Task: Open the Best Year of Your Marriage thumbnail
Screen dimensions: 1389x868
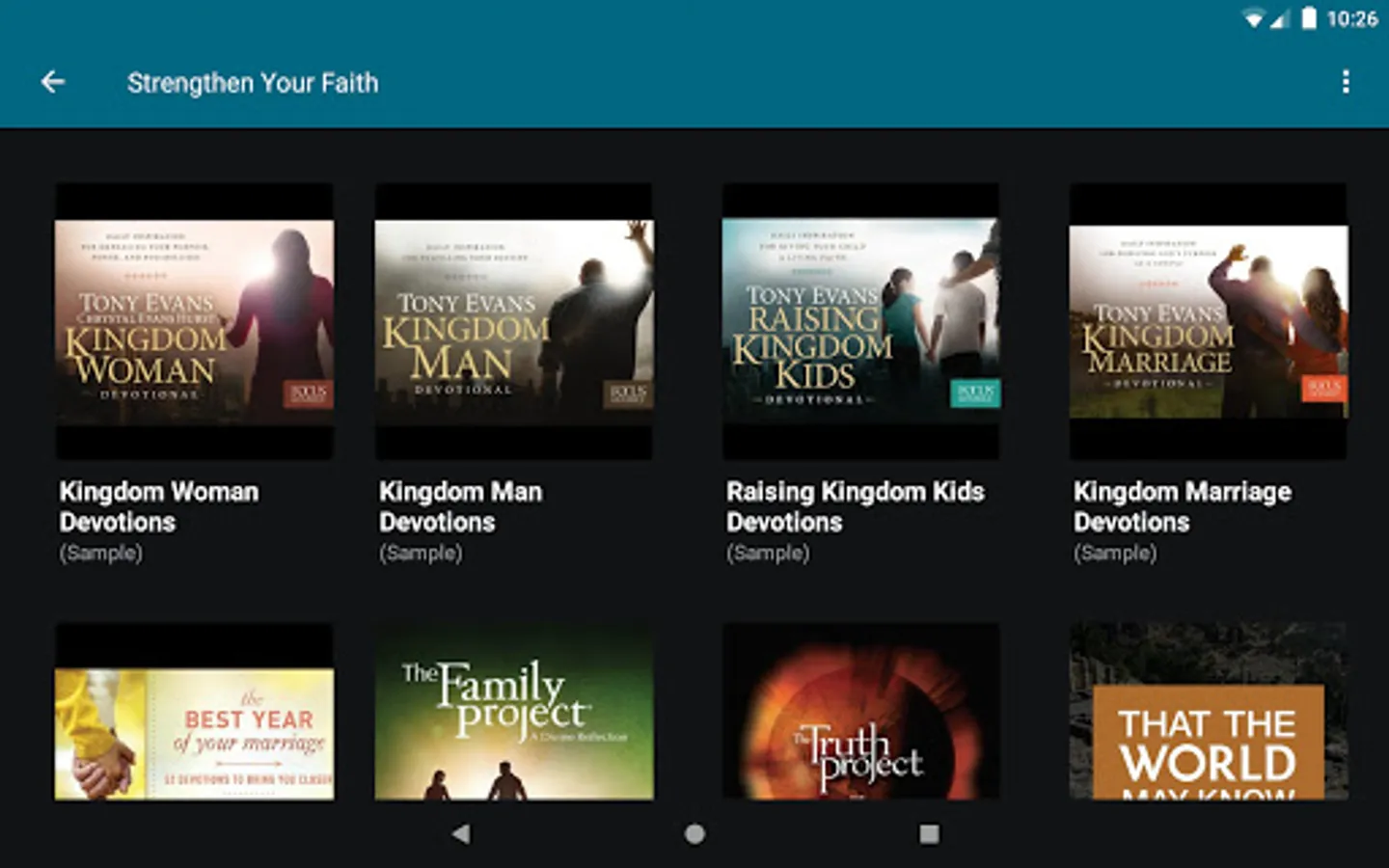Action: tap(195, 712)
